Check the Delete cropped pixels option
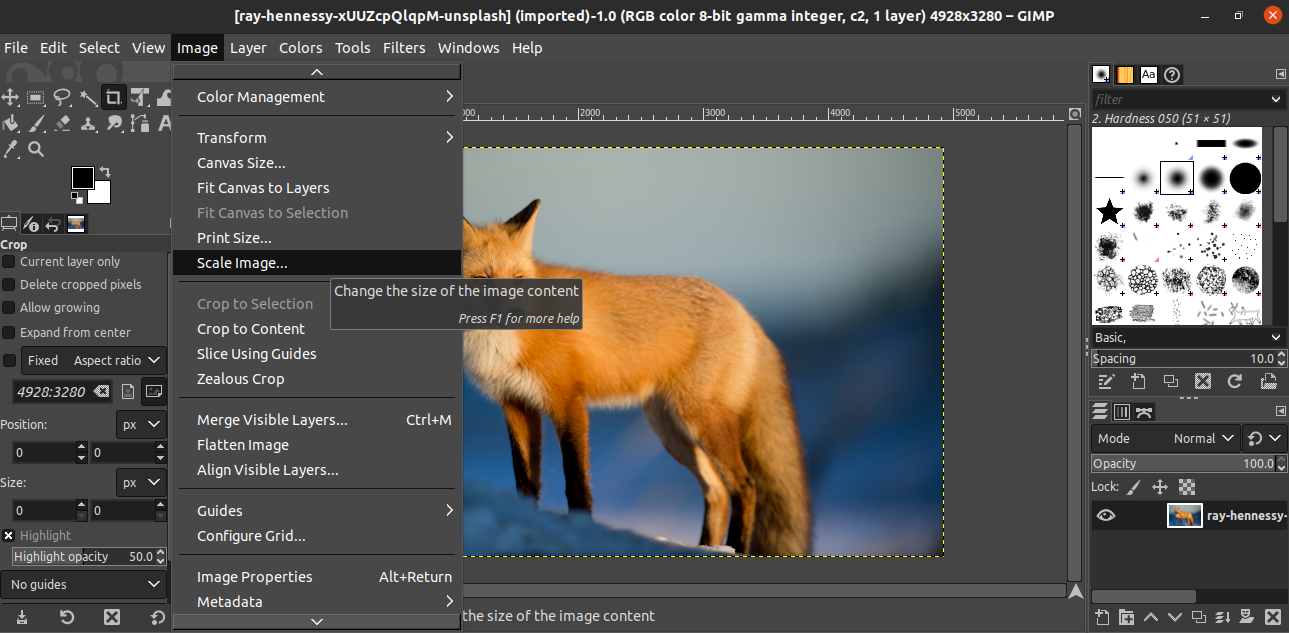 (x=9, y=285)
